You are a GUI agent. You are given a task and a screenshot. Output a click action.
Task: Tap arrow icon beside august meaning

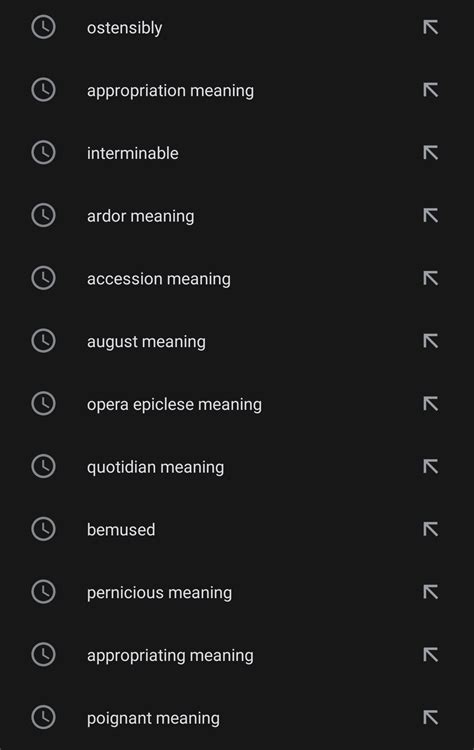[430, 341]
